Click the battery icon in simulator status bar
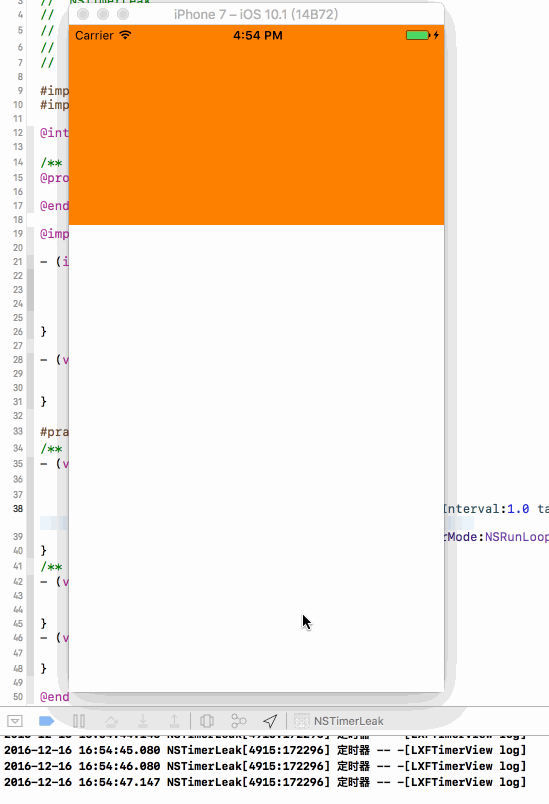 [418, 35]
